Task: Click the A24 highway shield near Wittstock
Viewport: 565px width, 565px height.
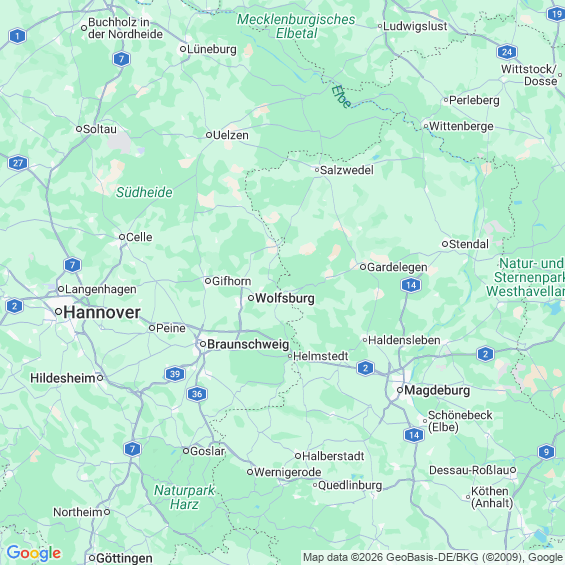Action: (x=507, y=52)
